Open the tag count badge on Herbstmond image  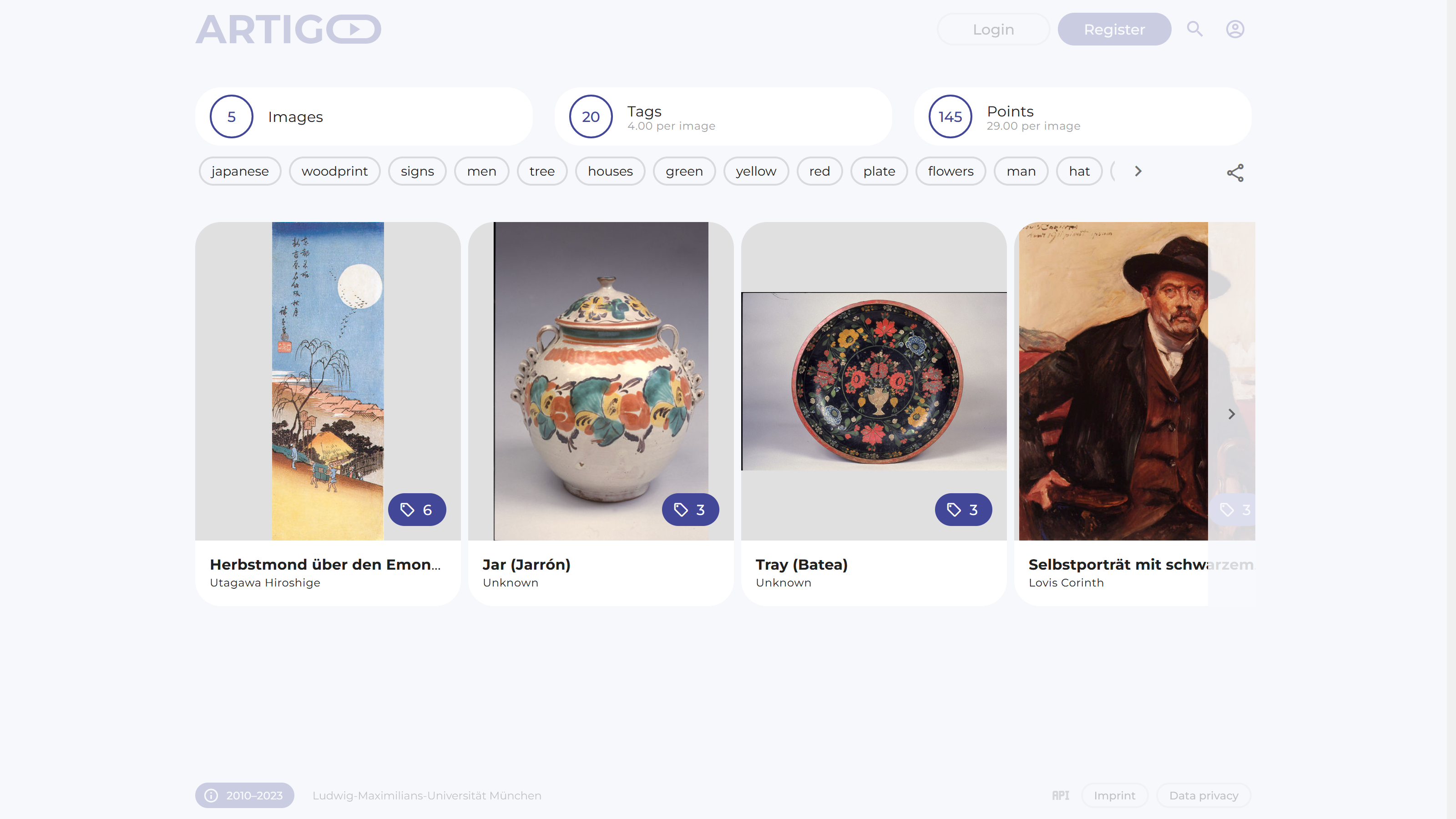coord(417,510)
